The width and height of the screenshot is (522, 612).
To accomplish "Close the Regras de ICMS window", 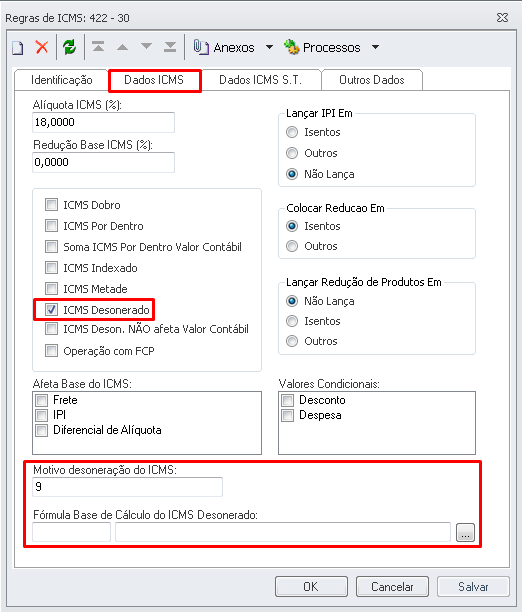I will (x=502, y=18).
